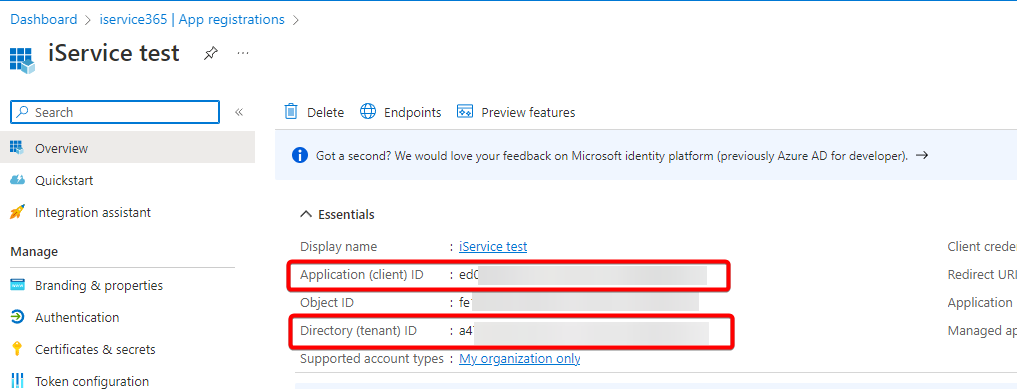Click the Manage section heading

pos(34,251)
